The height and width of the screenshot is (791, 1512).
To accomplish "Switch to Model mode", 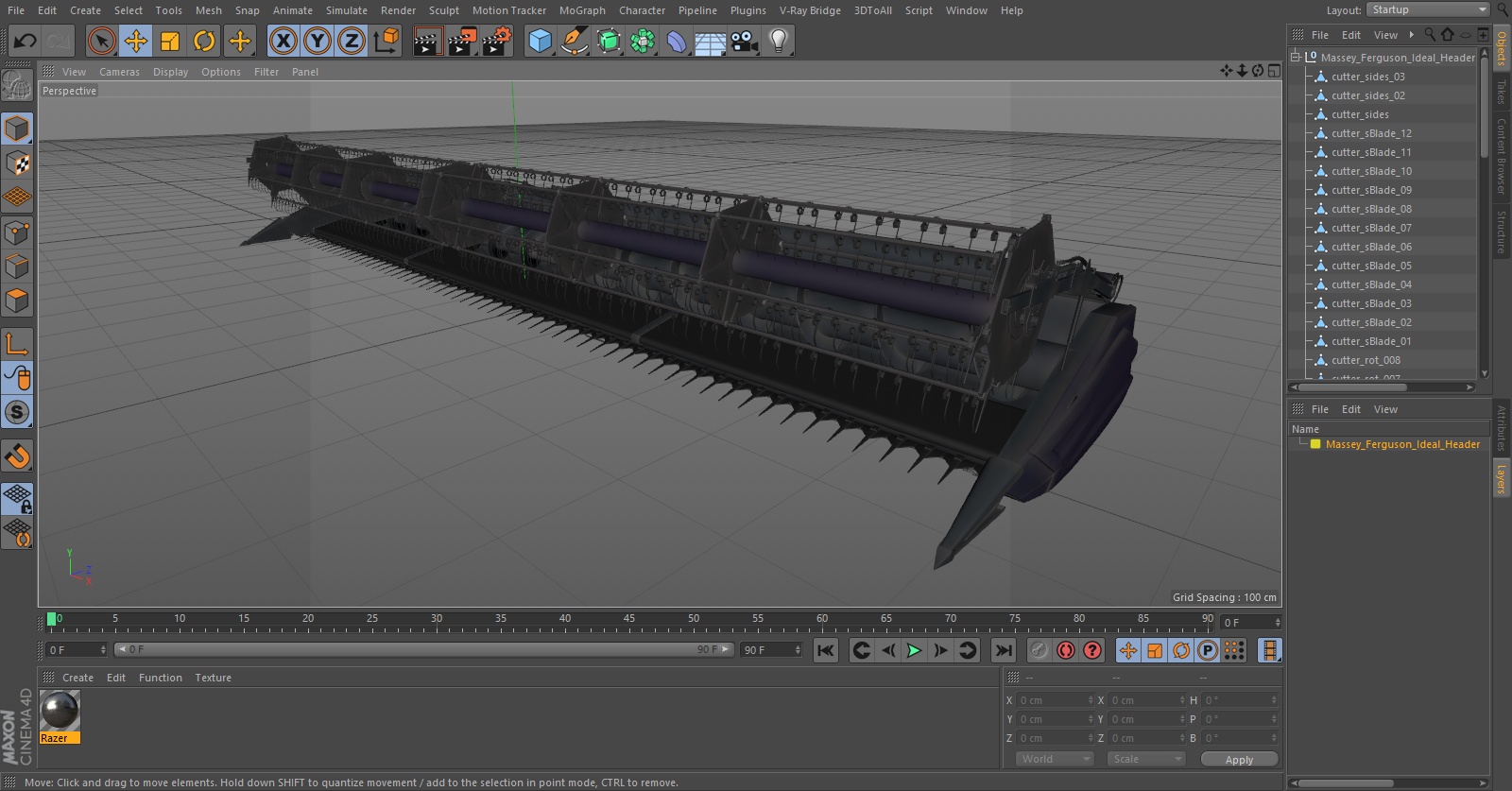I will (x=17, y=129).
